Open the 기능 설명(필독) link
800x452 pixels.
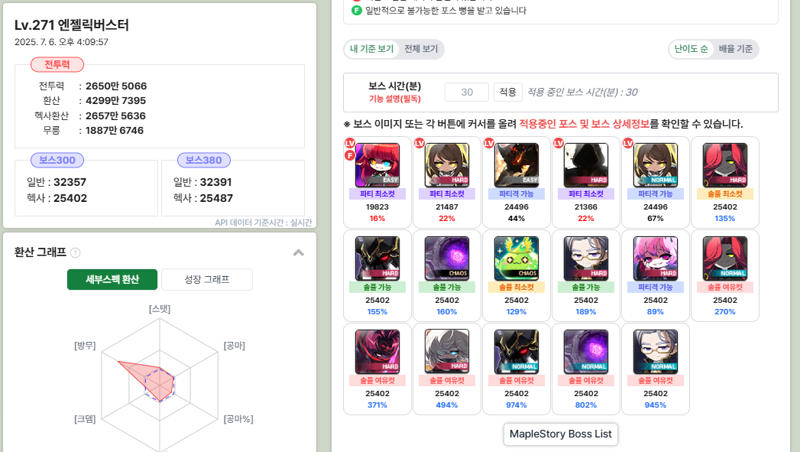[395, 99]
